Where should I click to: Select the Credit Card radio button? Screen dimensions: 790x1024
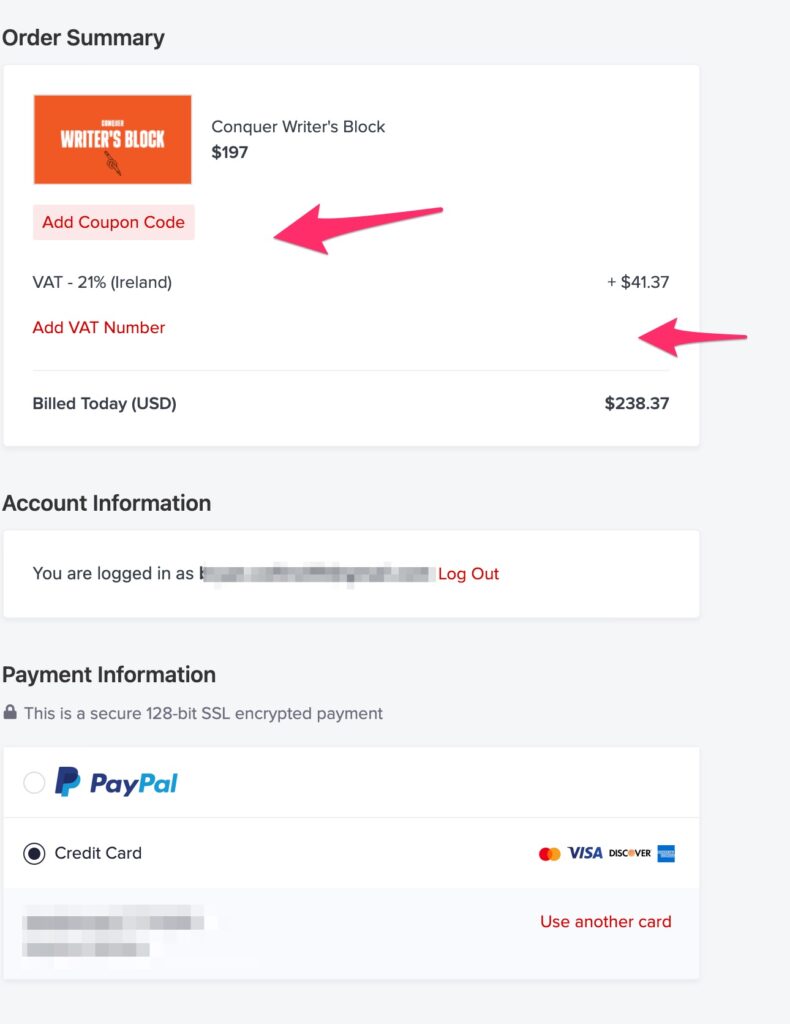click(x=34, y=853)
